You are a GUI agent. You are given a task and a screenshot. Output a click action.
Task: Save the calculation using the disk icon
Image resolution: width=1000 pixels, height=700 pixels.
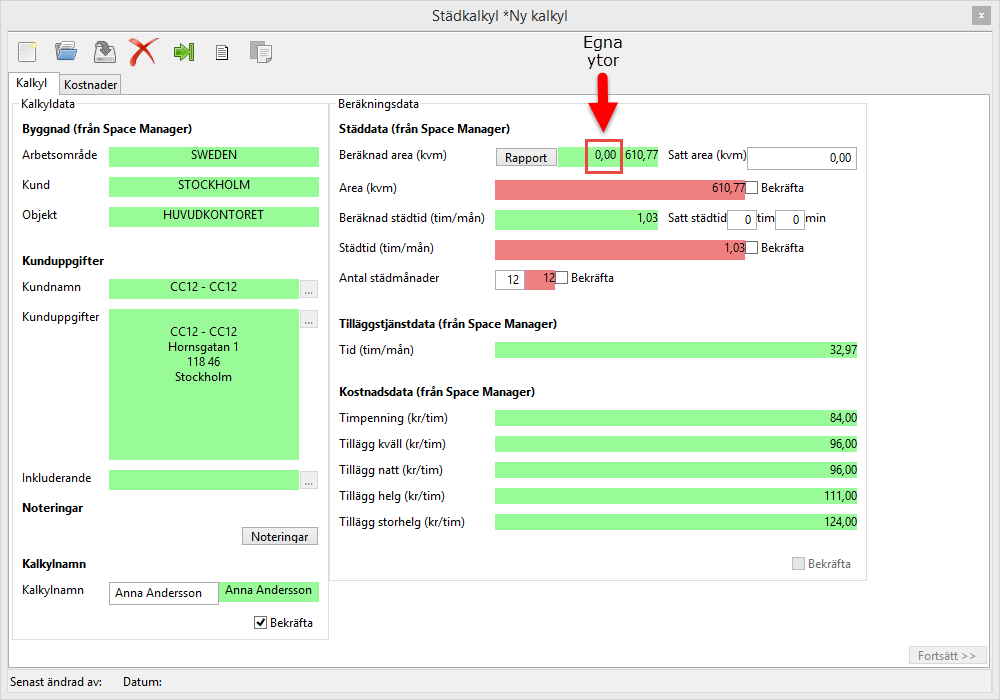104,51
